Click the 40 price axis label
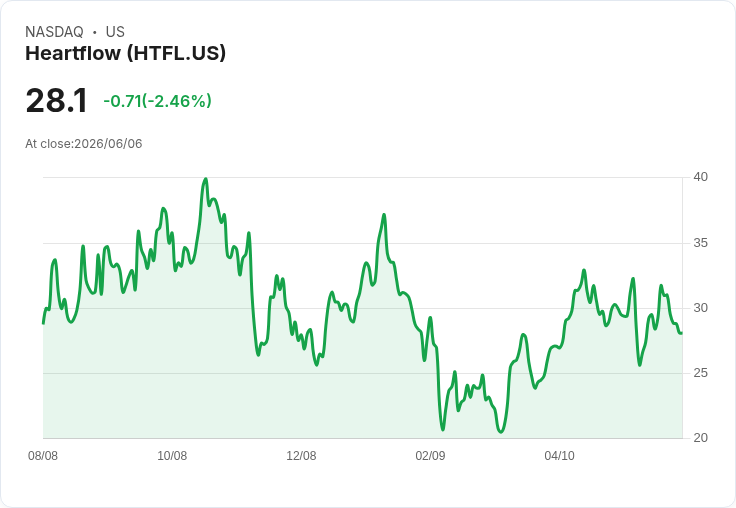 point(700,177)
